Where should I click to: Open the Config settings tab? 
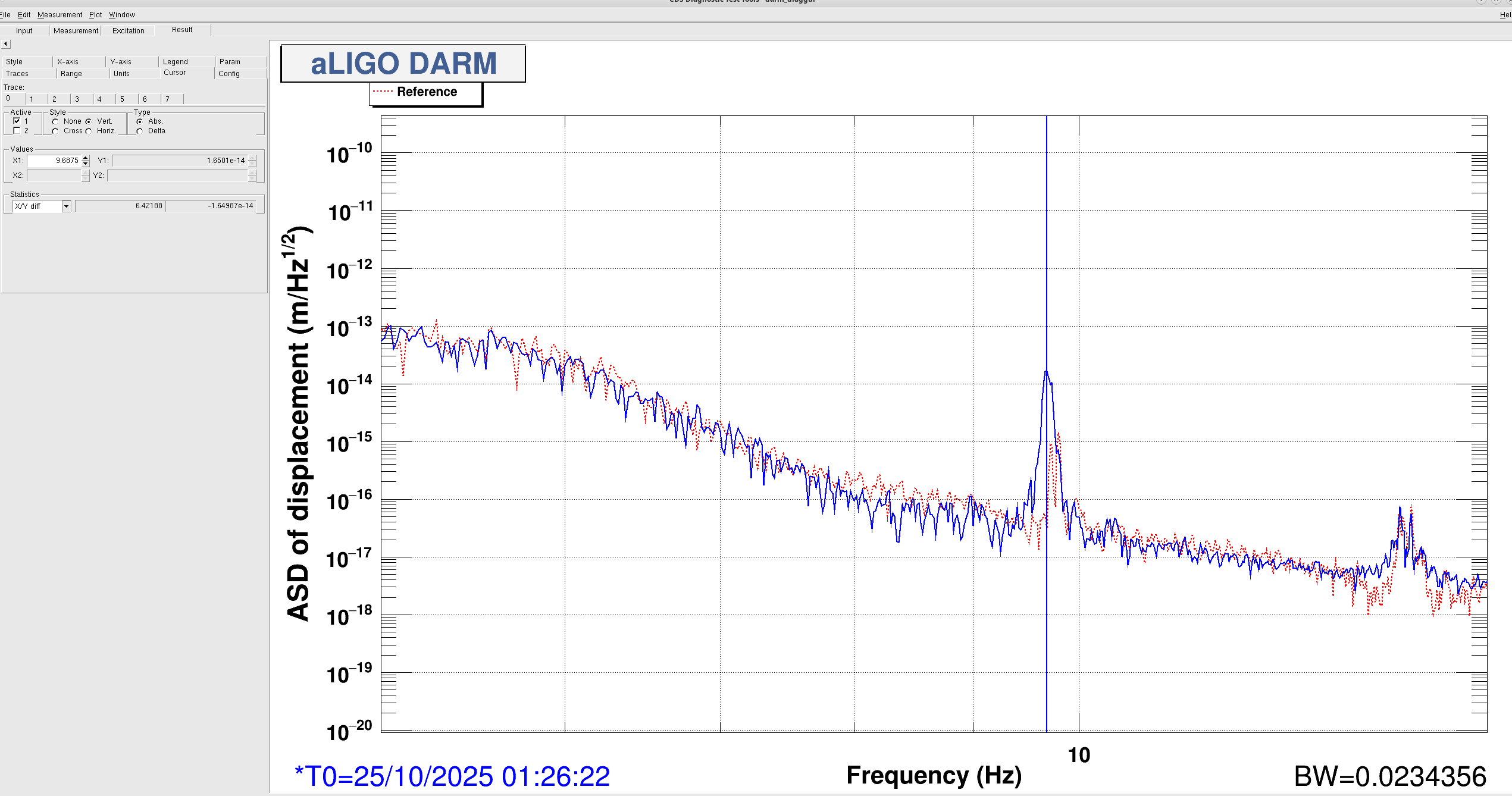[x=229, y=74]
